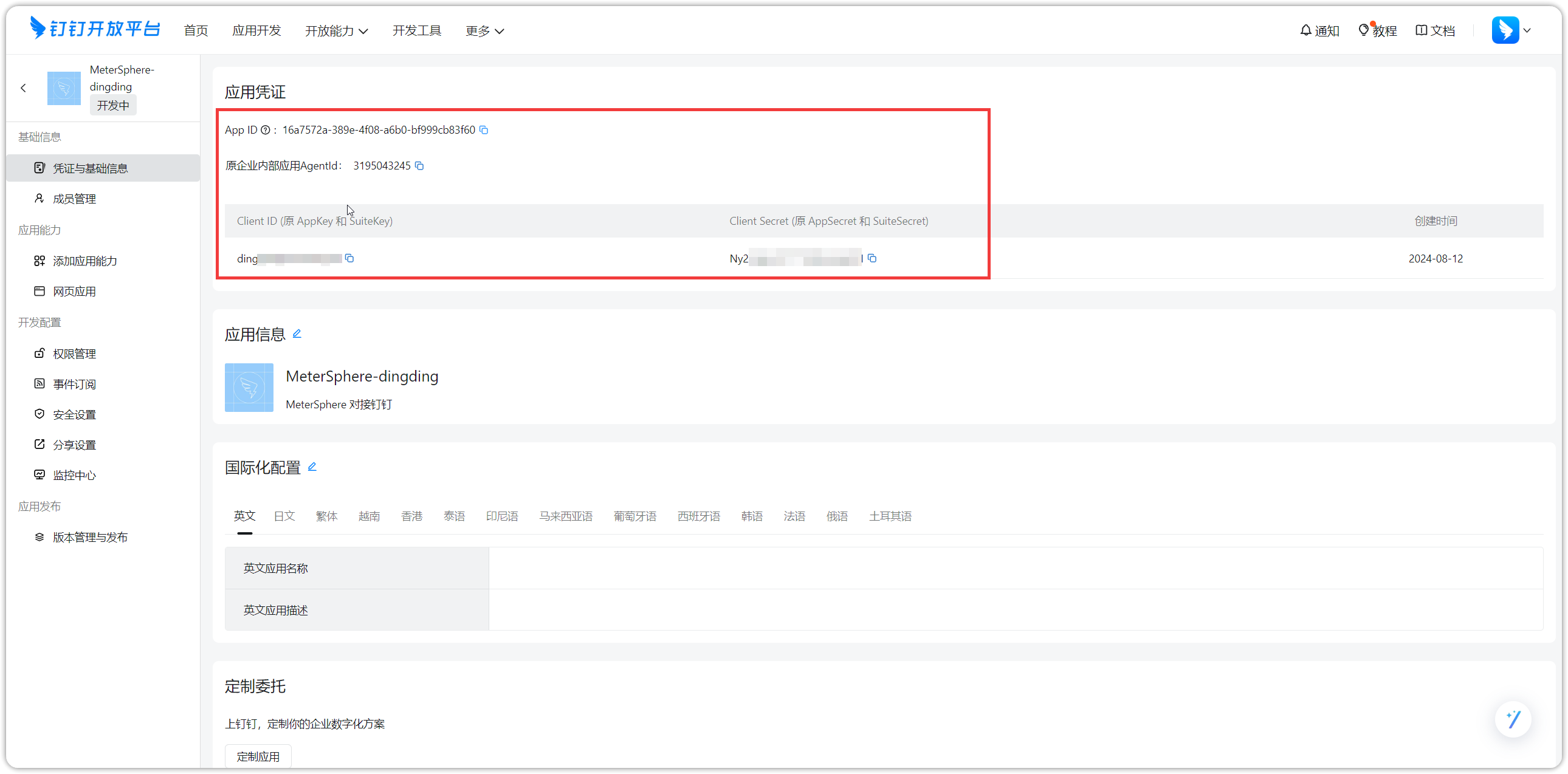This screenshot has height=774, width=1568.
Task: Copy the AgentId number
Action: click(x=419, y=165)
